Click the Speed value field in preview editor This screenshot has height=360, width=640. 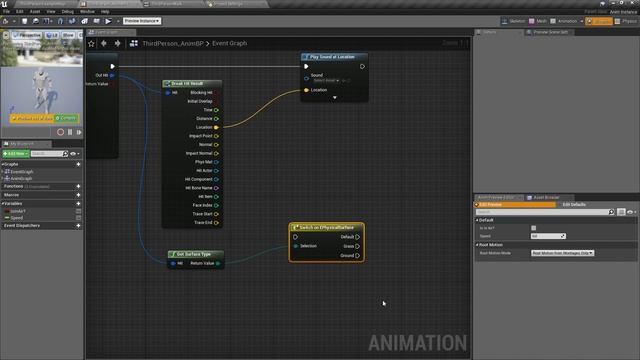(548, 236)
